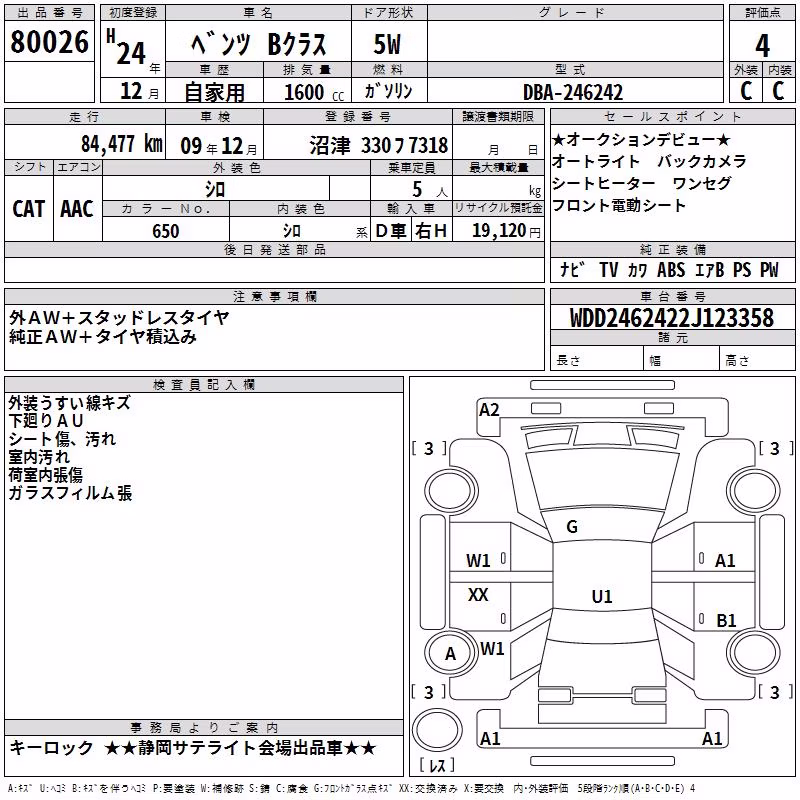Click the B1 mark on right rear door
800x800 pixels.
tap(726, 620)
